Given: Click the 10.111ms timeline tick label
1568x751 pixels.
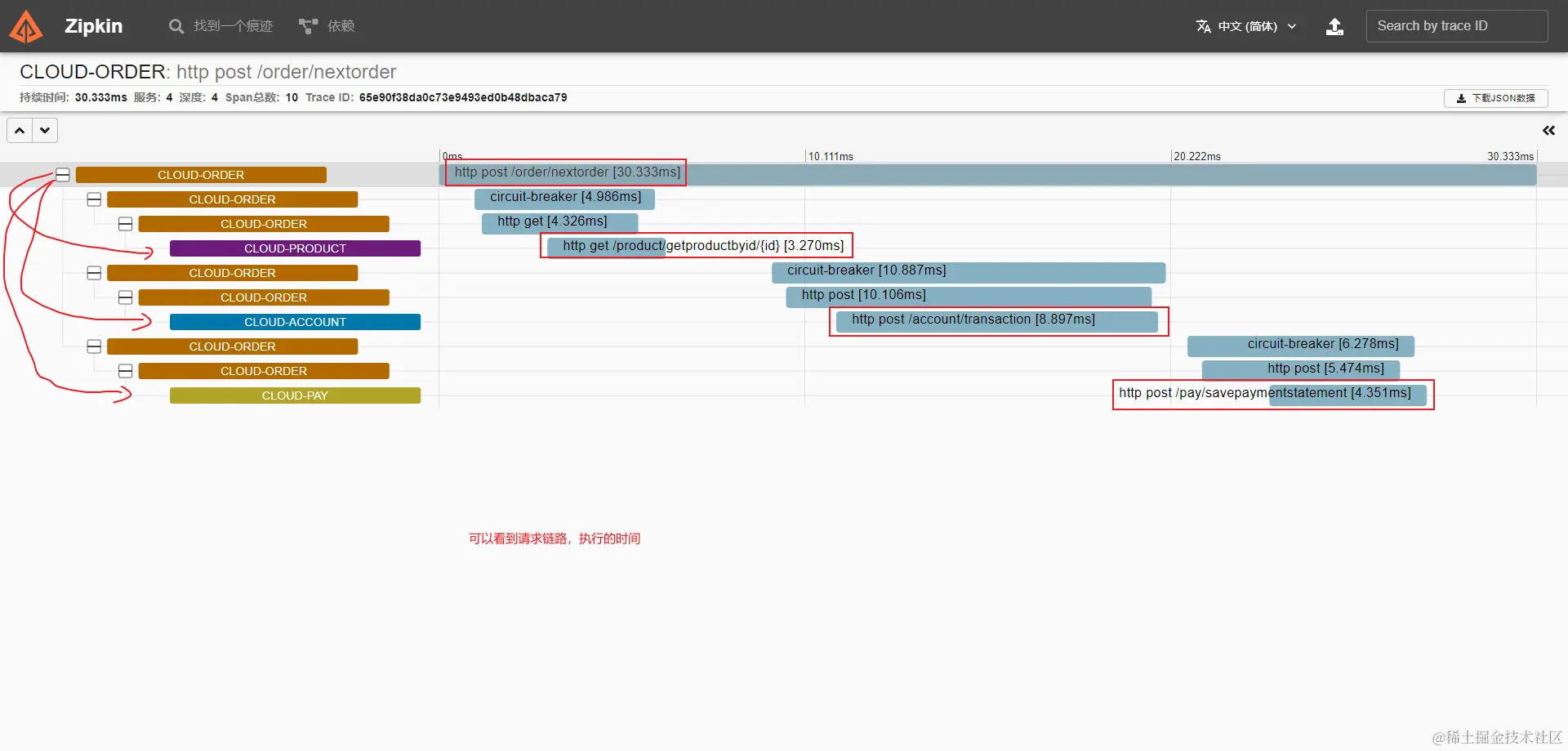Looking at the screenshot, I should (831, 156).
